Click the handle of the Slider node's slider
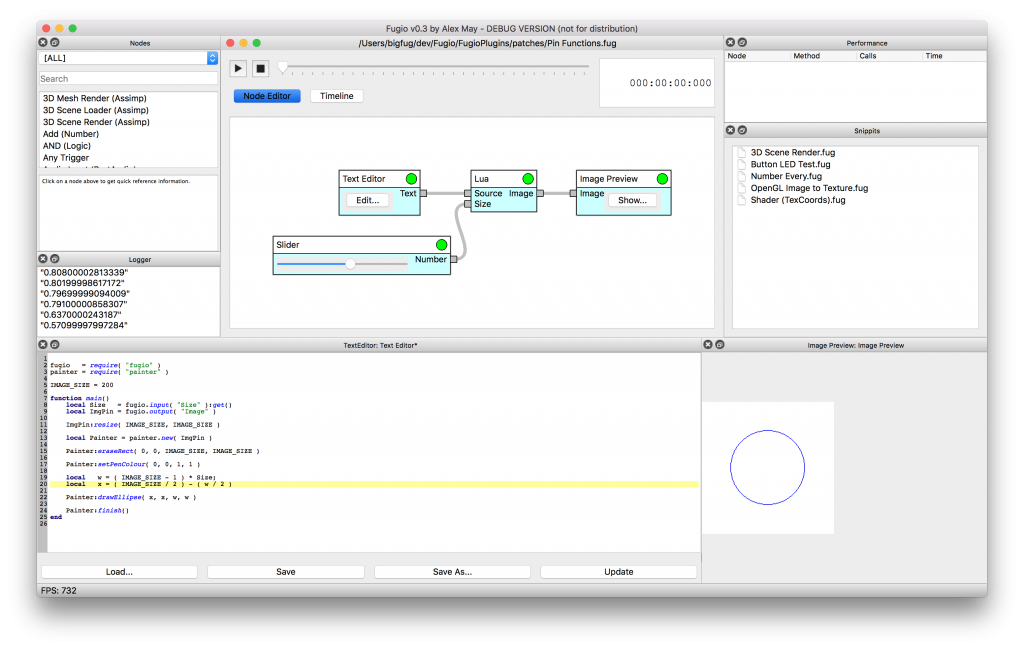The width and height of the screenshot is (1024, 650). point(350,264)
